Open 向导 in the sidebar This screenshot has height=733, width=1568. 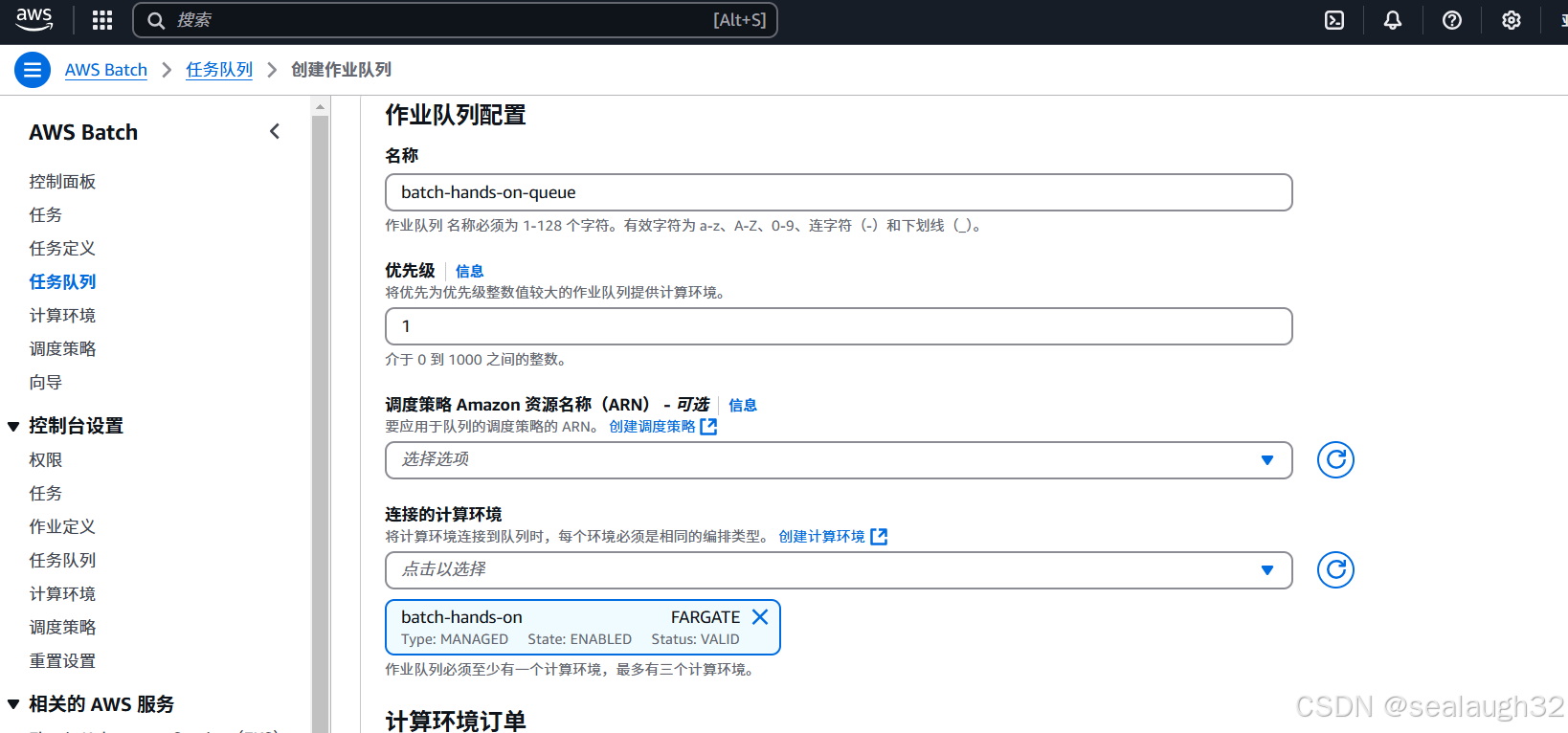pos(45,383)
